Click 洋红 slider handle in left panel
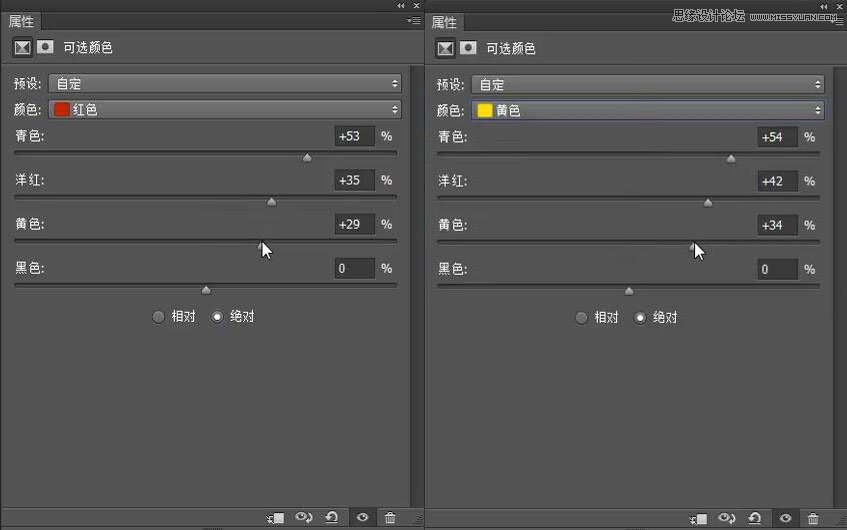Screen dimensions: 847x530 click(x=272, y=202)
